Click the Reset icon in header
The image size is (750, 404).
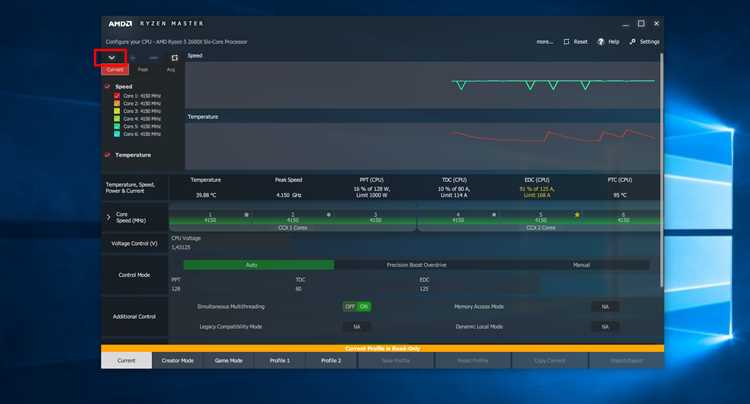click(x=566, y=42)
